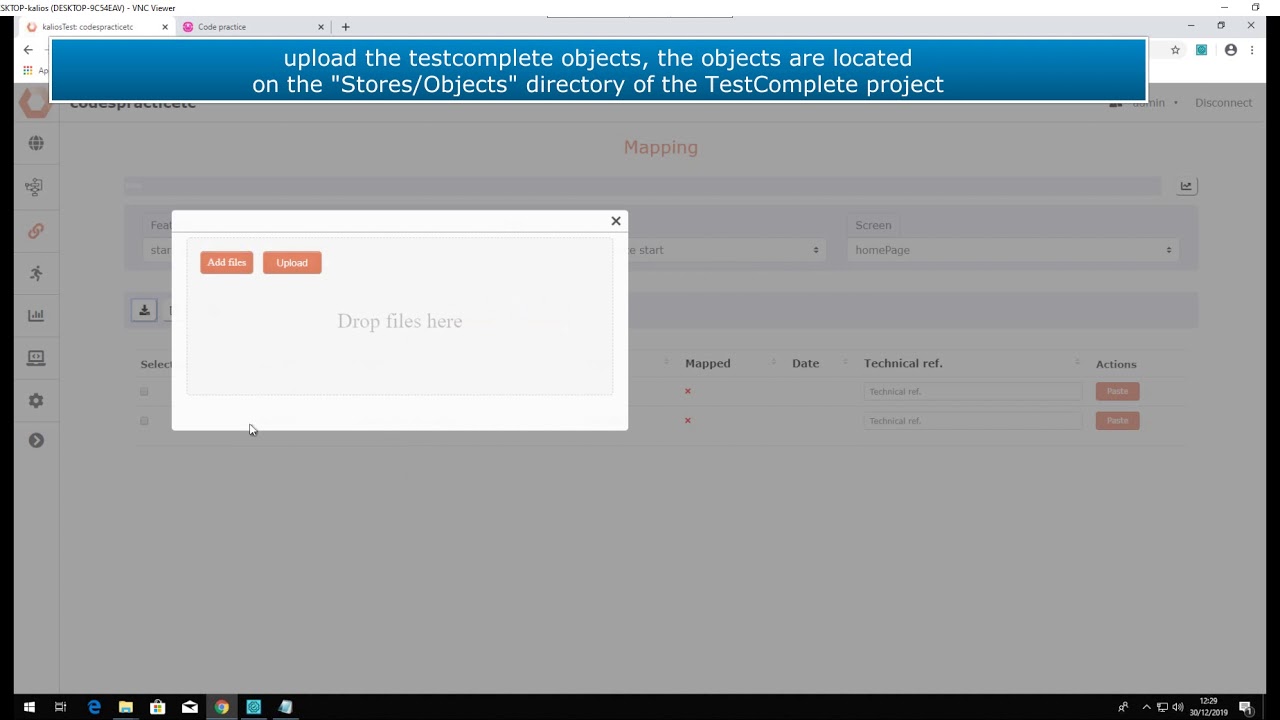Open the settings gear in sidebar
This screenshot has width=1280, height=720.
(x=36, y=400)
